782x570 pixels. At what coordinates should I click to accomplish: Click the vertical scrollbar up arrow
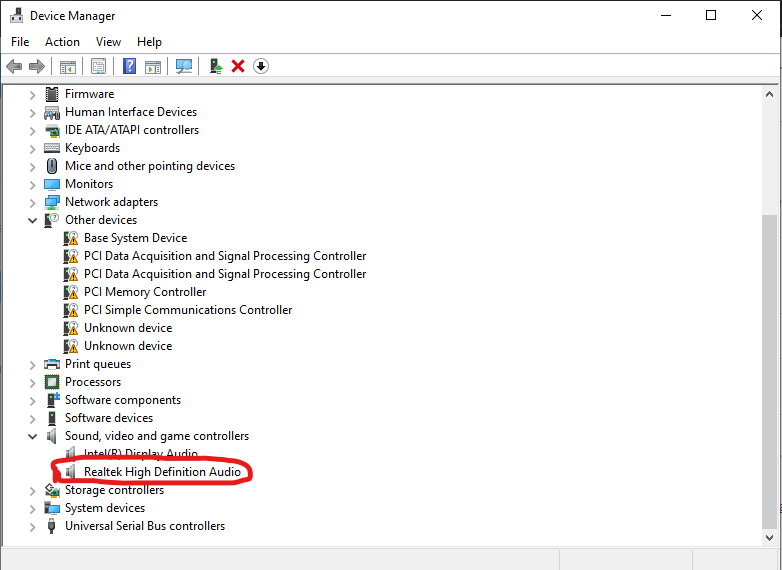[769, 94]
